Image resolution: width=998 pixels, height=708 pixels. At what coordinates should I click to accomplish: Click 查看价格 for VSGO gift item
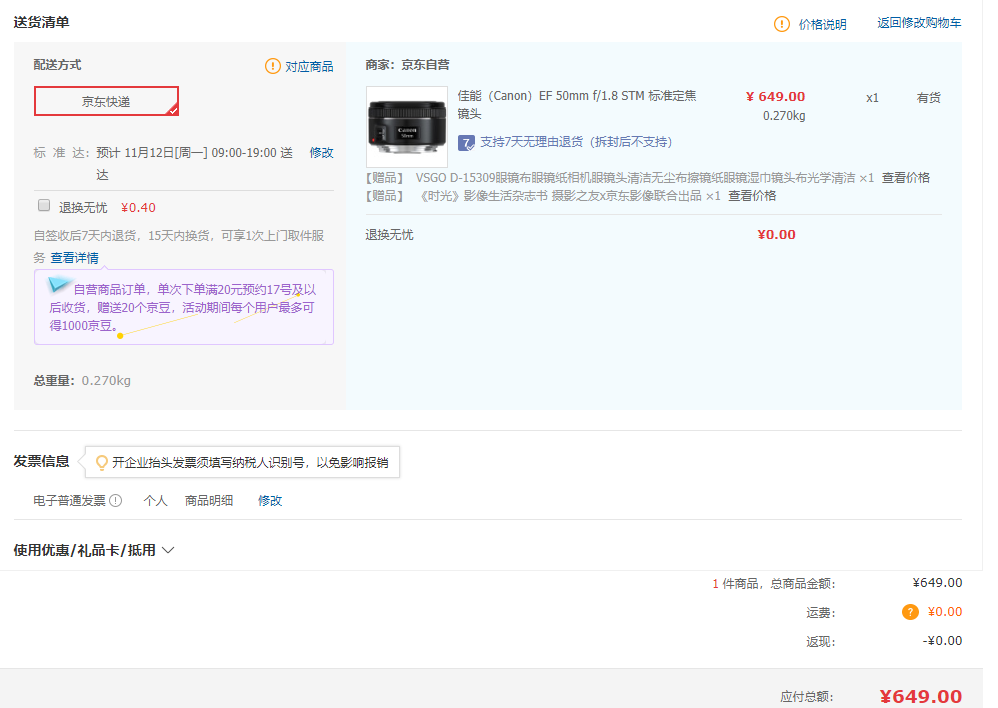pos(905,178)
